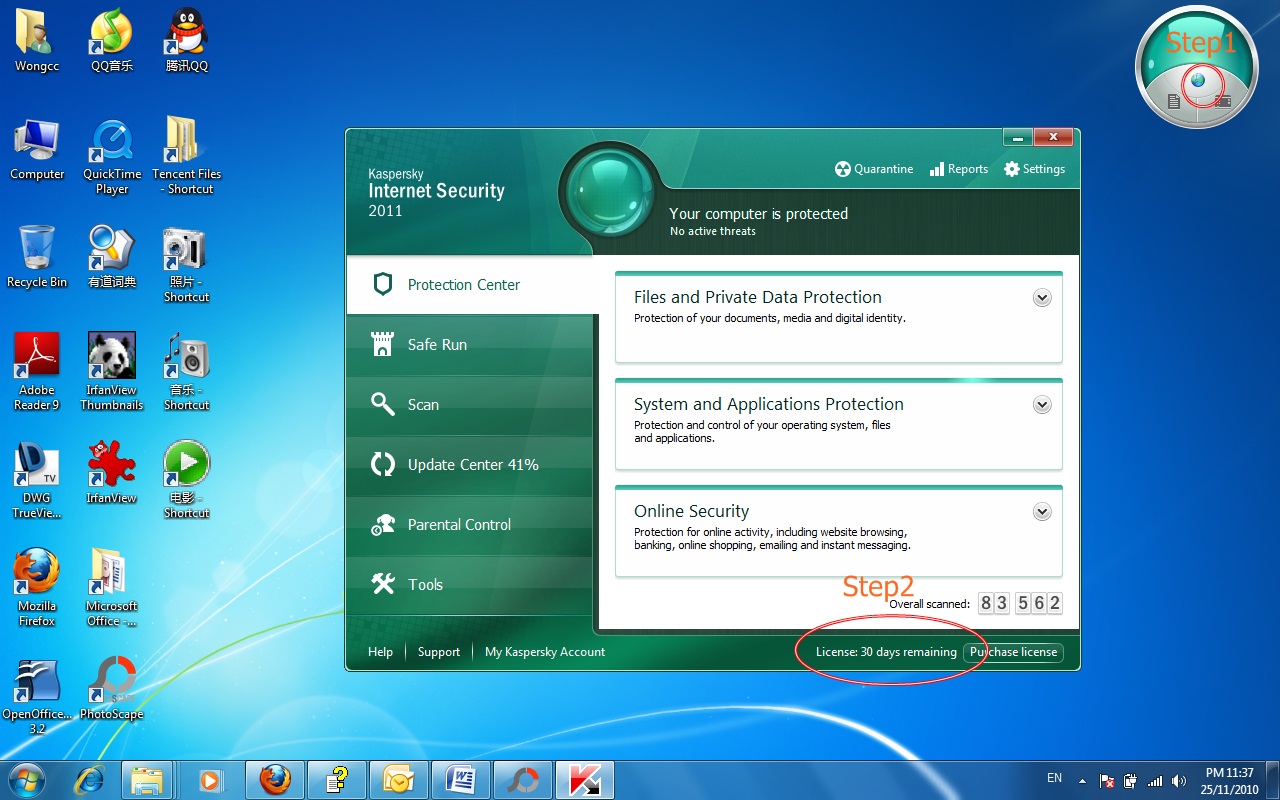Screen dimensions: 1280x800
Task: Select the 电影 - Shortcut desktop icon
Action: [x=187, y=480]
